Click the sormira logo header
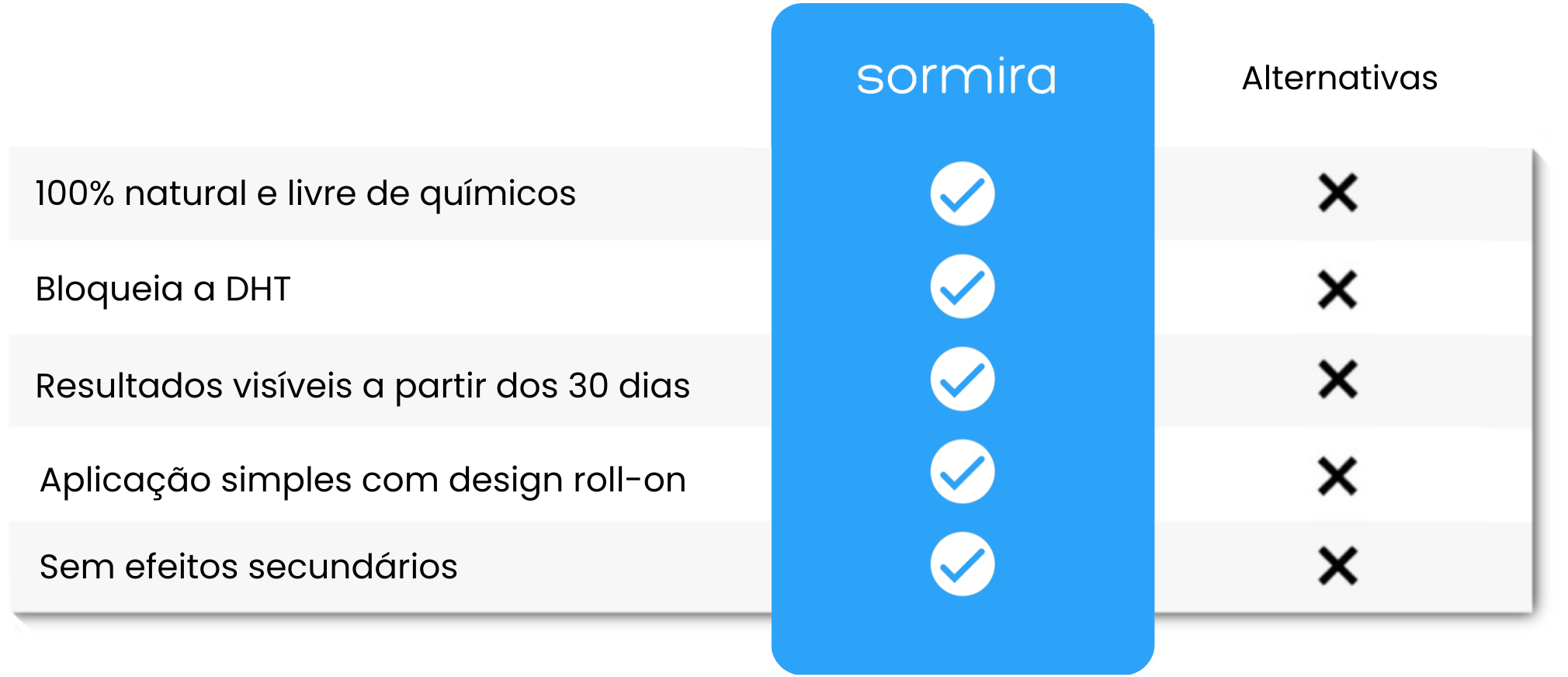 point(956,77)
